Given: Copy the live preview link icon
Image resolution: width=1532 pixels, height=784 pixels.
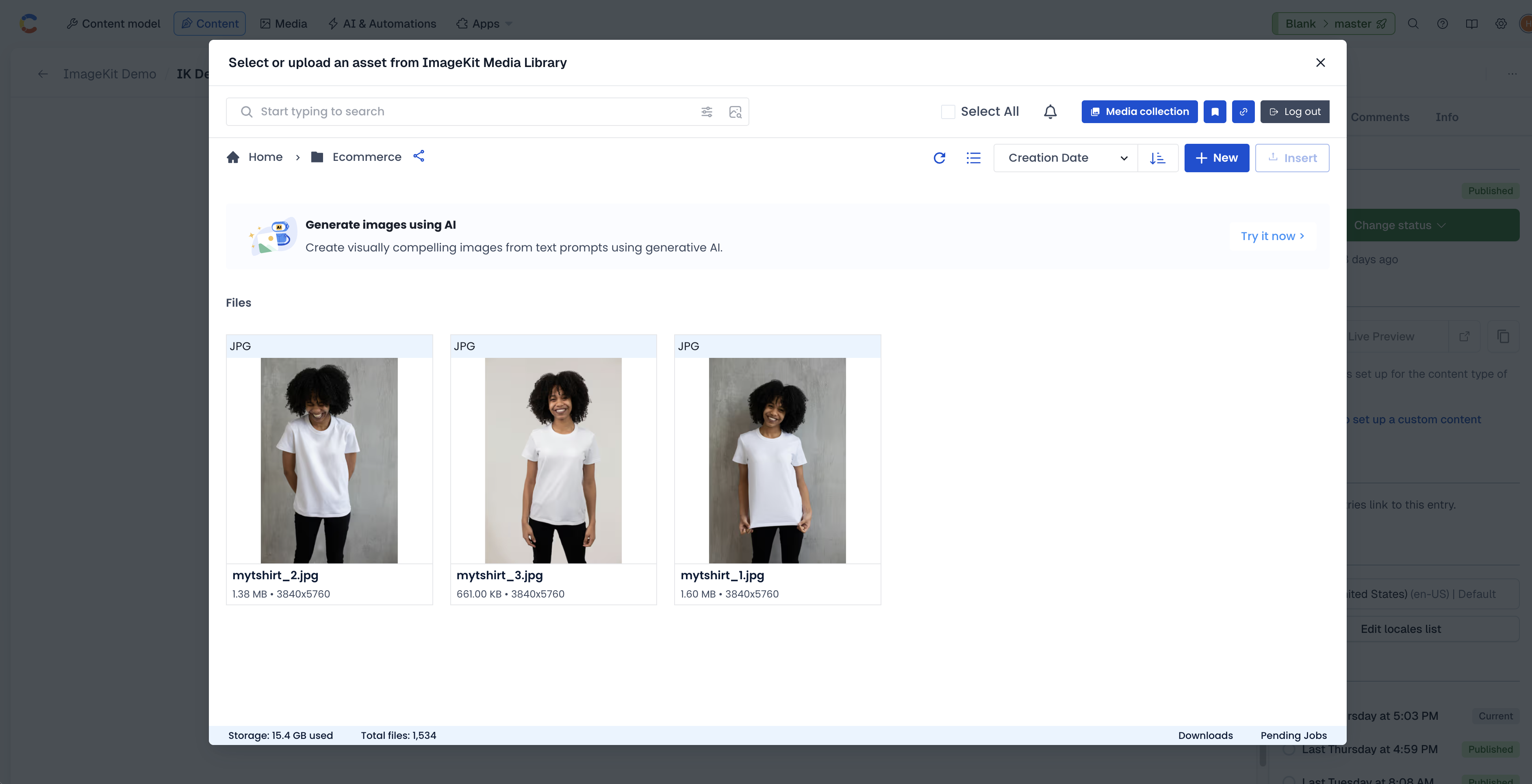Looking at the screenshot, I should tap(1503, 336).
